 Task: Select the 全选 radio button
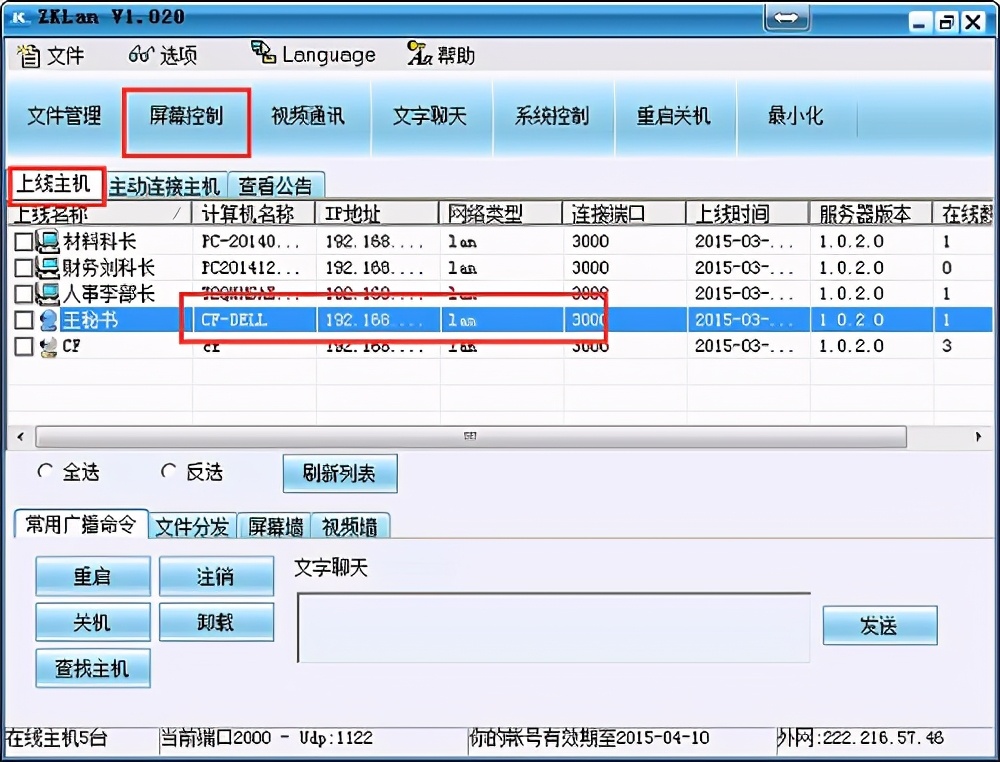click(43, 470)
